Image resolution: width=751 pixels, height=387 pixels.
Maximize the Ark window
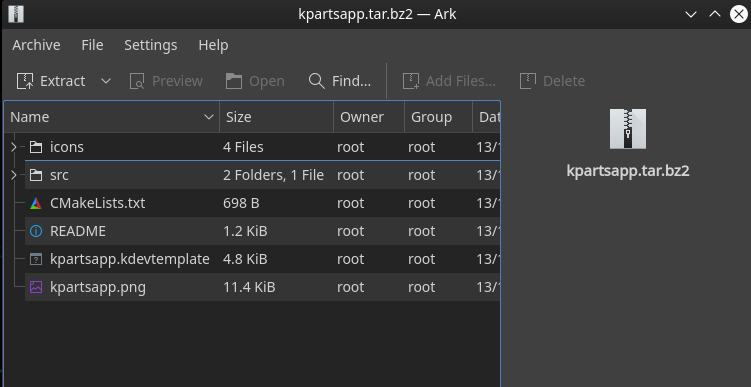715,14
